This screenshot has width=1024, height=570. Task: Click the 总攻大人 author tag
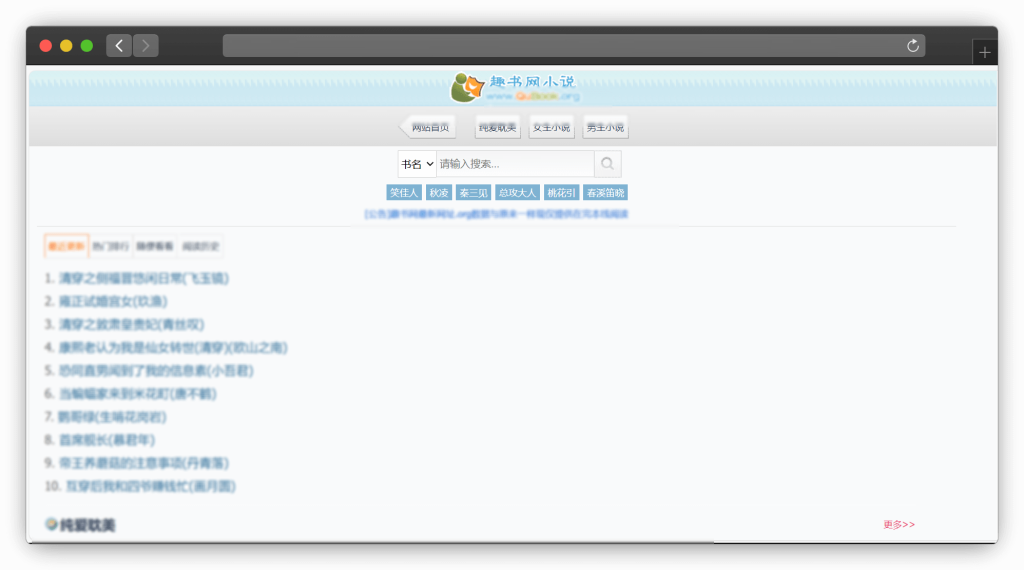pos(517,193)
